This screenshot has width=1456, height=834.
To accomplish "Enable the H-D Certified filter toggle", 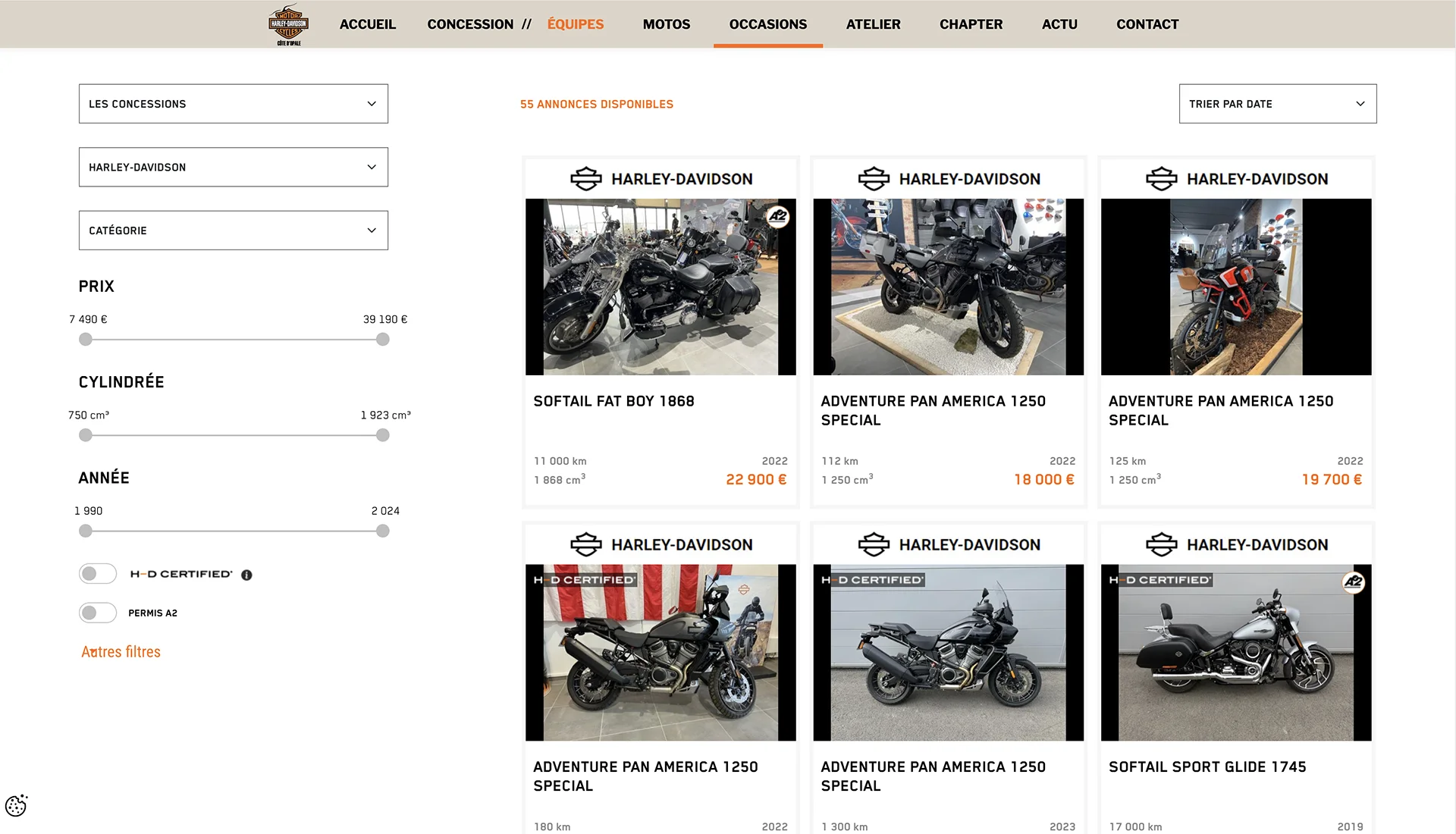I will pos(98,574).
